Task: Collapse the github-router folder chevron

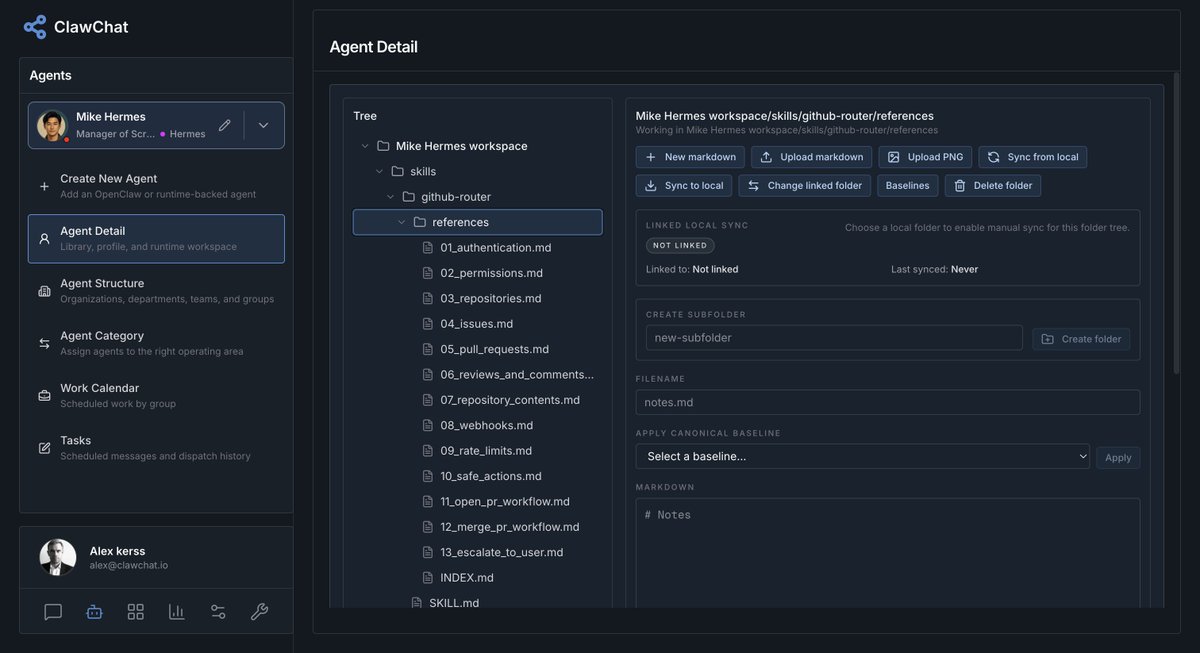Action: pos(390,197)
